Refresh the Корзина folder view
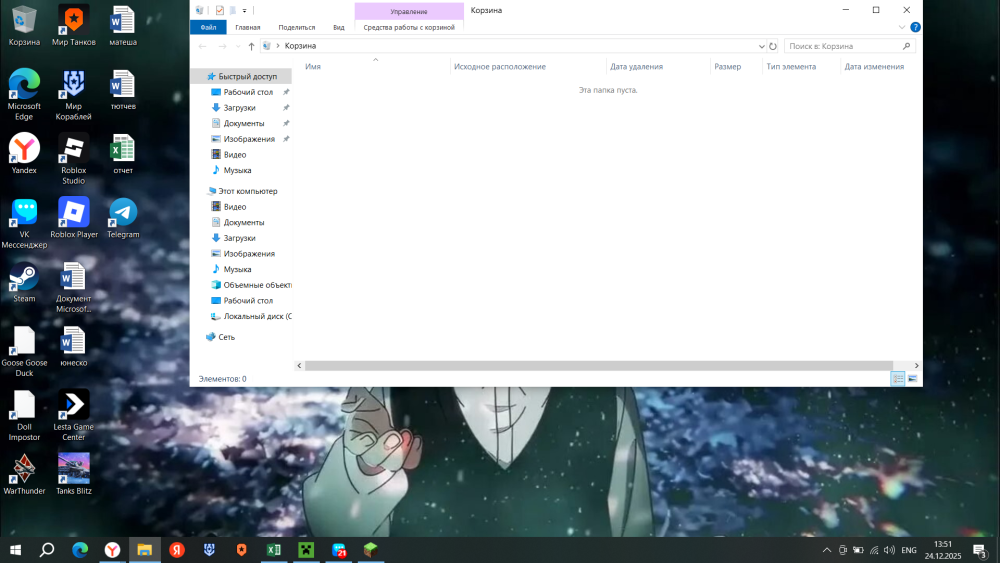This screenshot has height=563, width=1000. point(772,46)
